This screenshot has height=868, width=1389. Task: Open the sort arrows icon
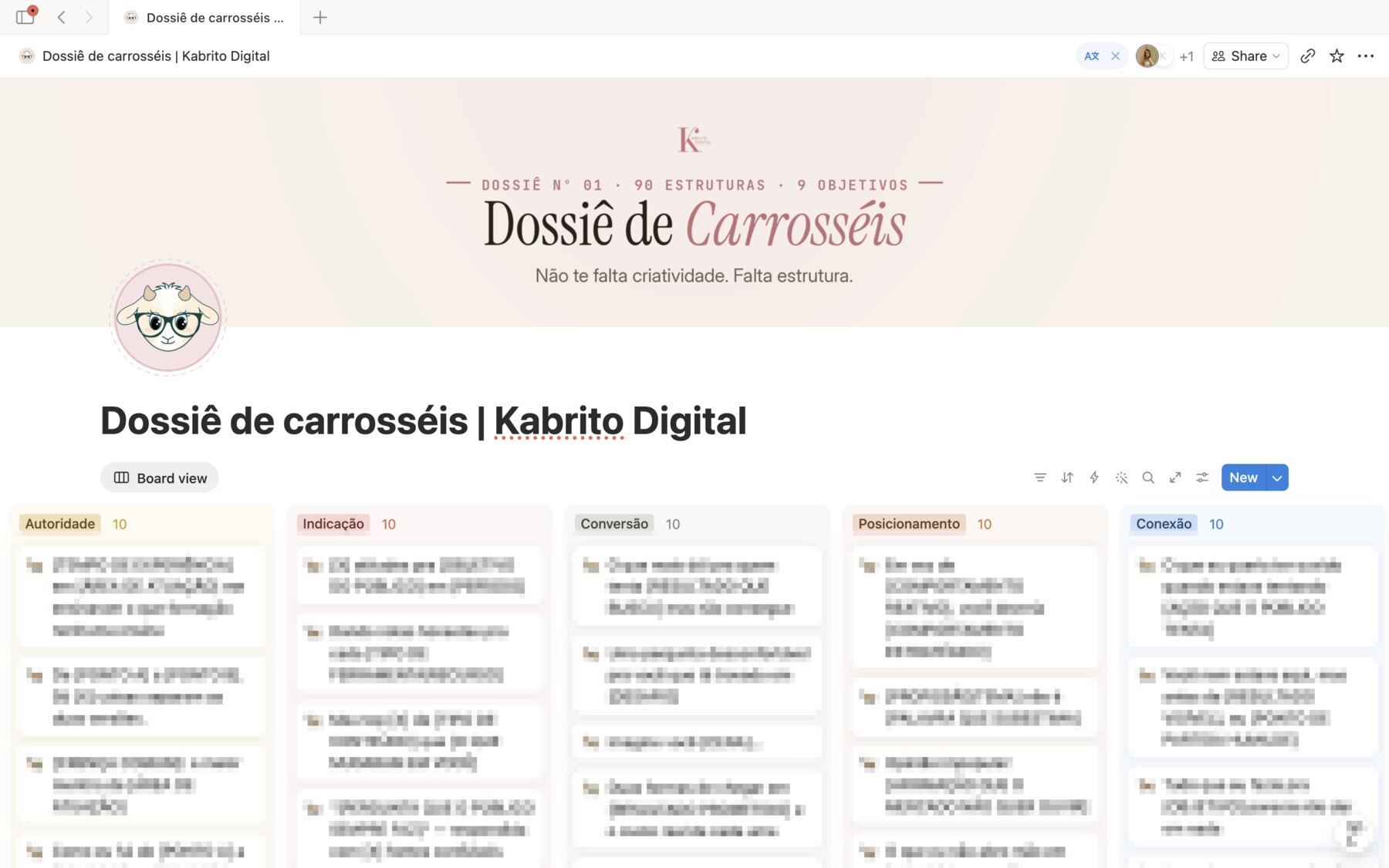(x=1067, y=478)
